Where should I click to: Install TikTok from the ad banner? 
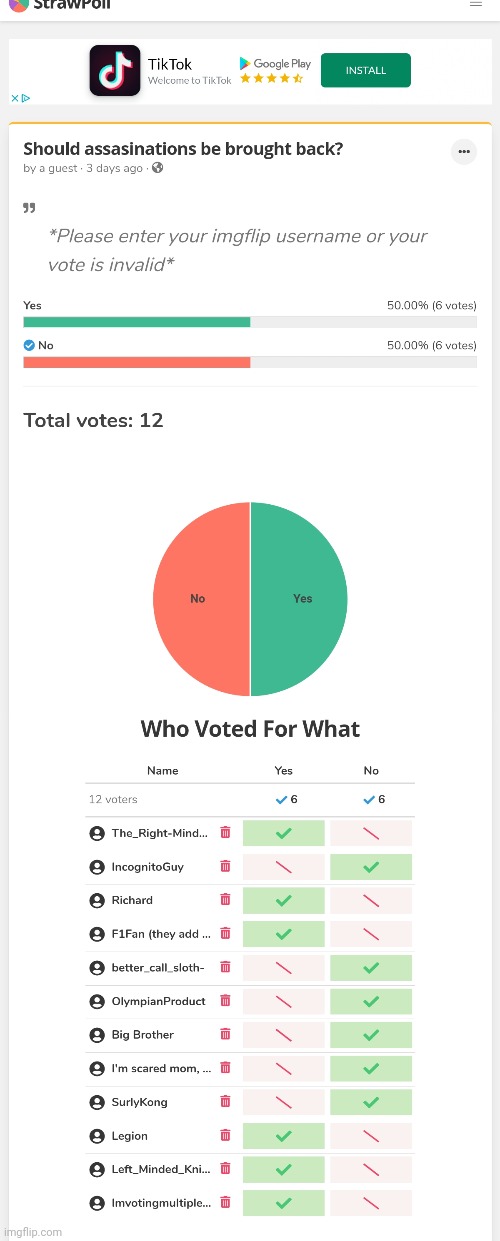tap(366, 71)
